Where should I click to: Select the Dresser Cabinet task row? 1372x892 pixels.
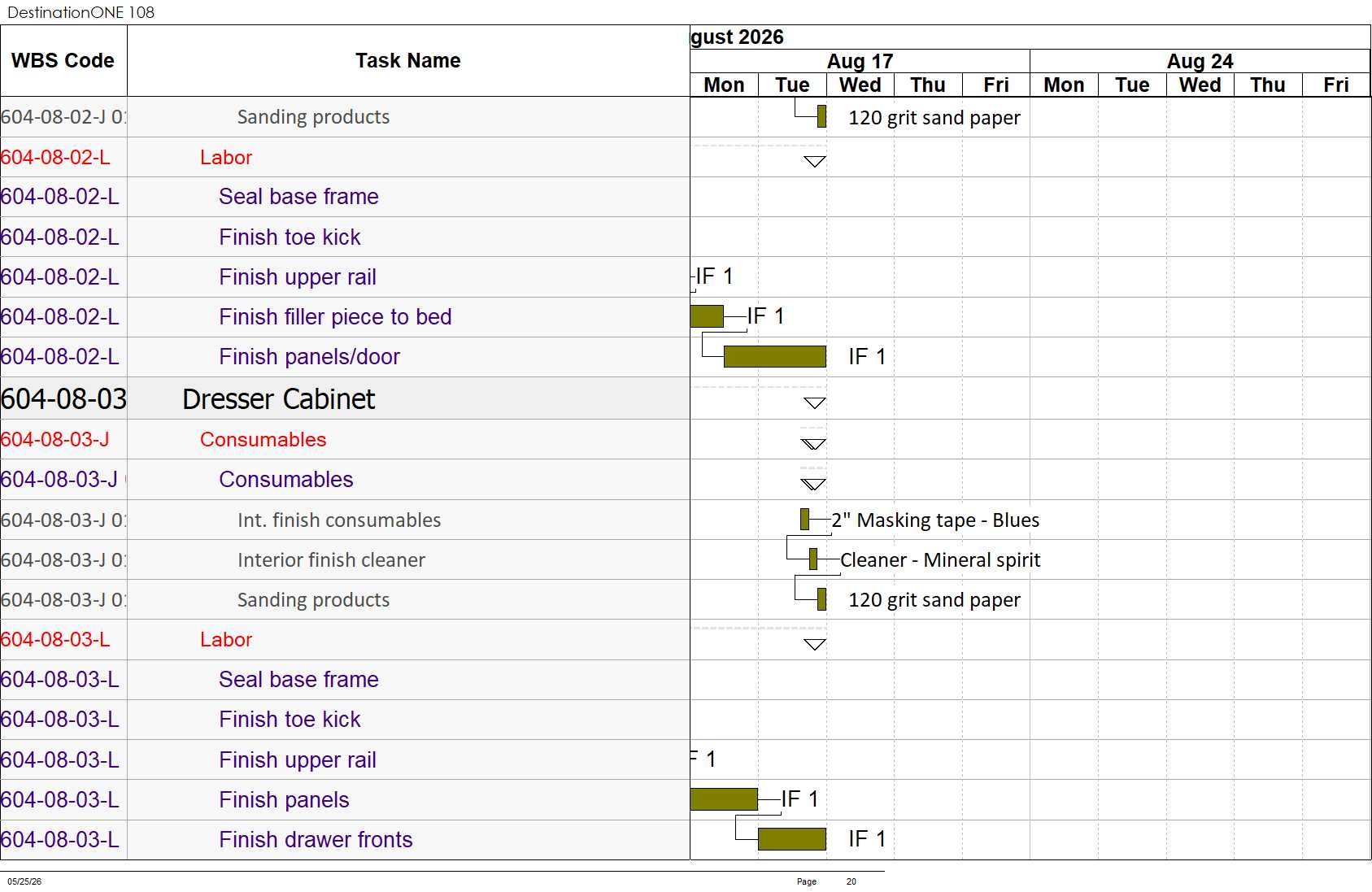345,398
